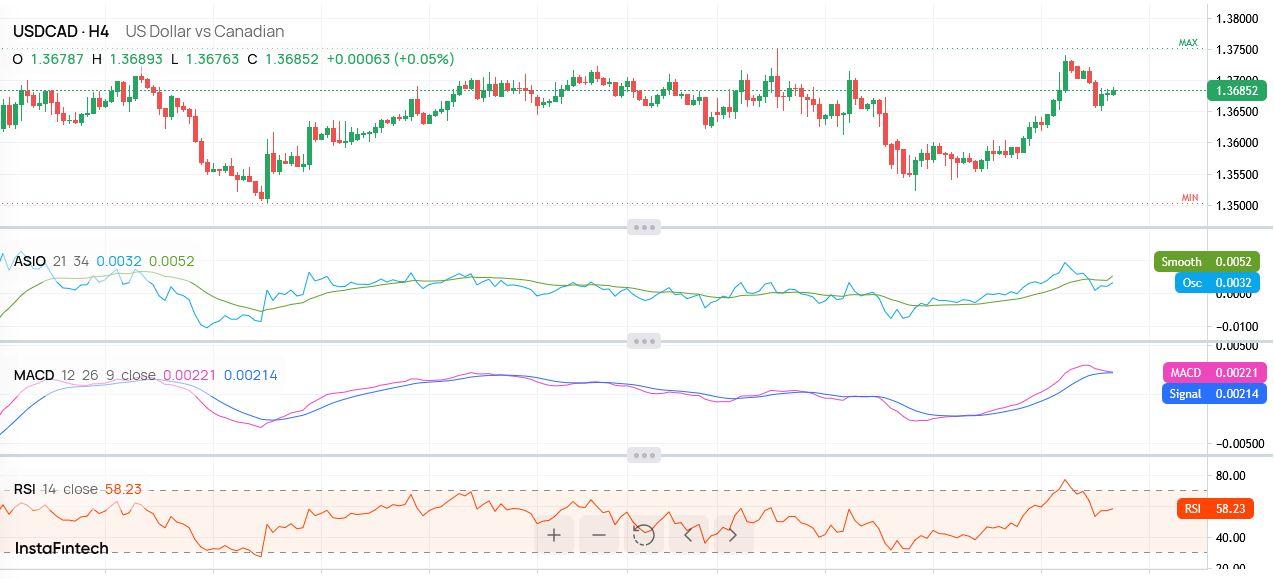Select the chart reset/refresh icon
1274x579 pixels.
(x=644, y=536)
